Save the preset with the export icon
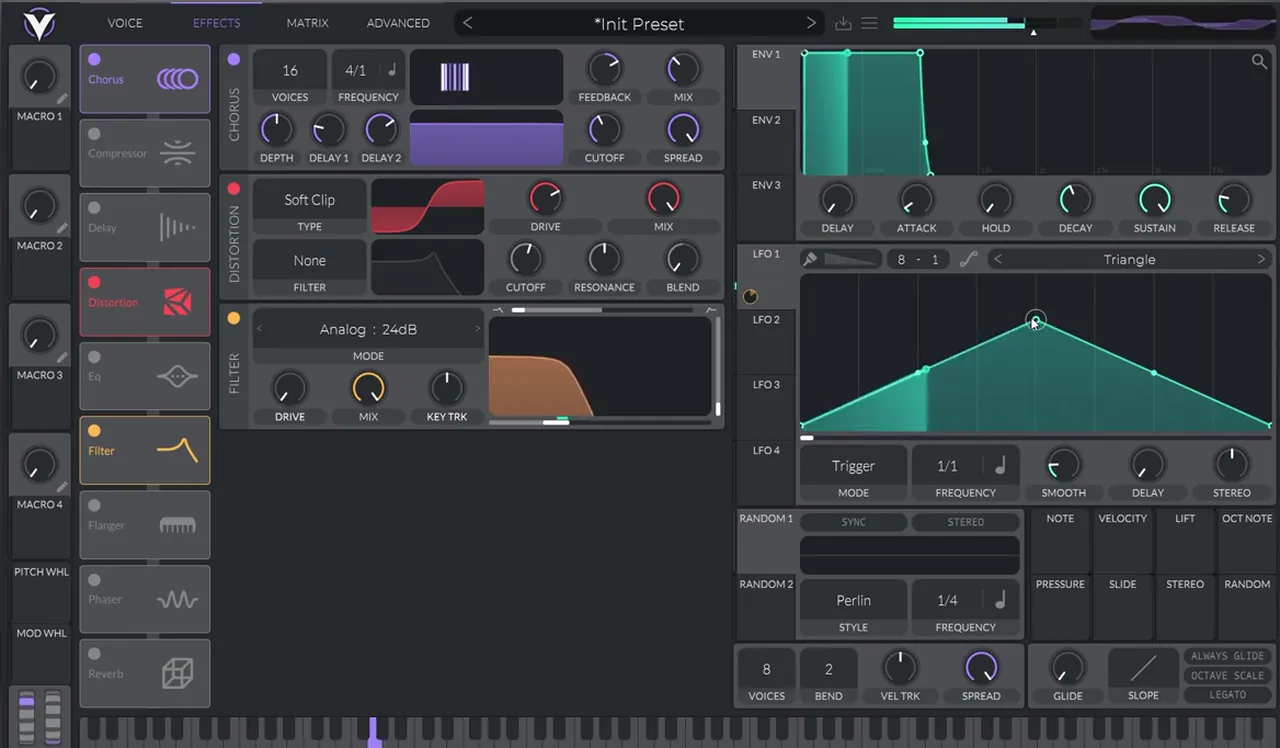This screenshot has width=1280, height=748. (843, 23)
